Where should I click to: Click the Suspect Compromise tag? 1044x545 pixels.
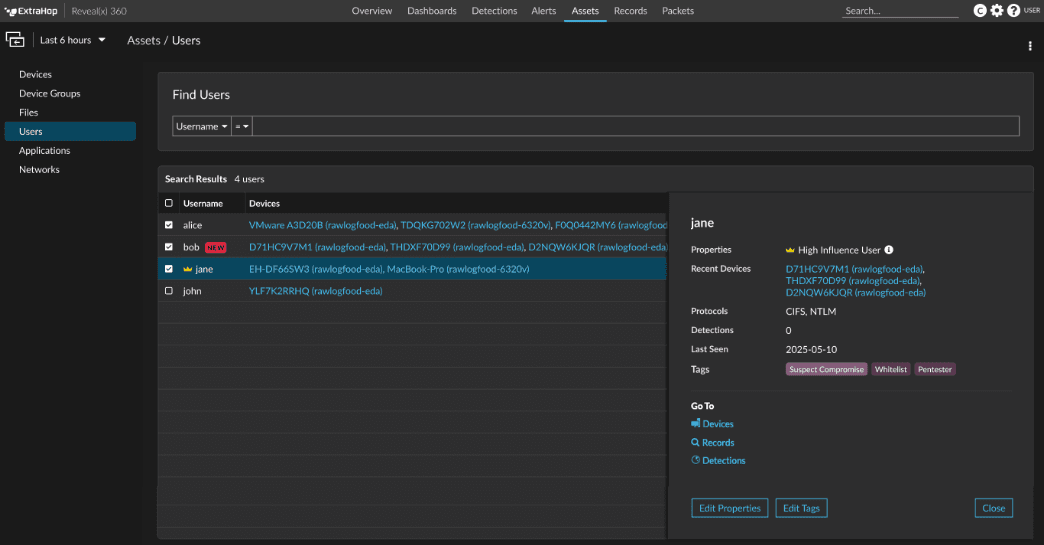(826, 369)
